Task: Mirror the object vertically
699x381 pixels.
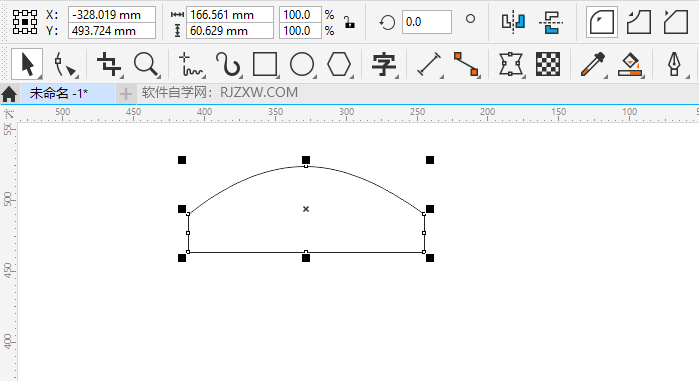Action: tap(551, 22)
